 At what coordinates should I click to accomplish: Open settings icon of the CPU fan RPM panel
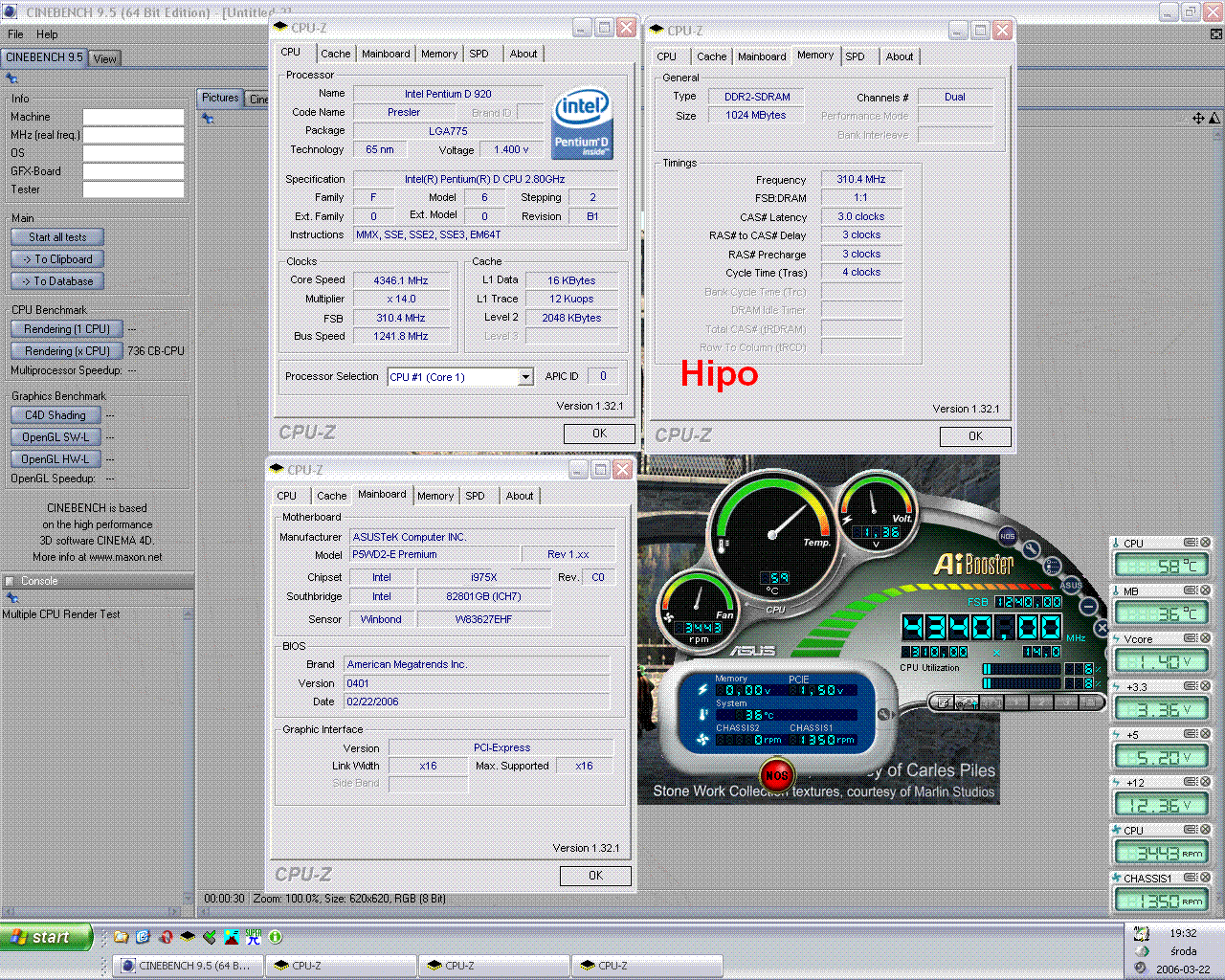(1191, 830)
